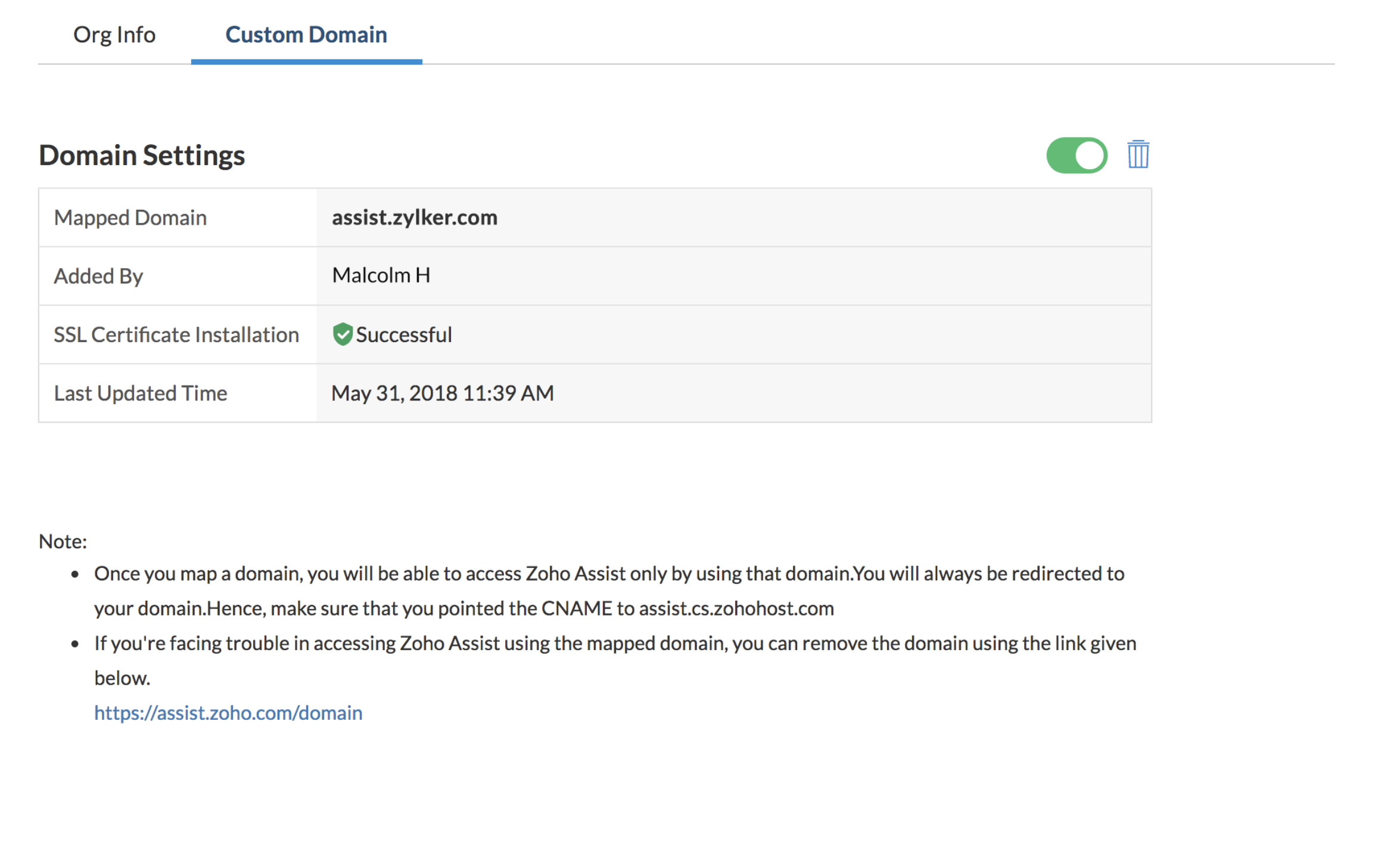Click the SSL Certificate Installation label
The image size is (1400, 851).
click(176, 334)
